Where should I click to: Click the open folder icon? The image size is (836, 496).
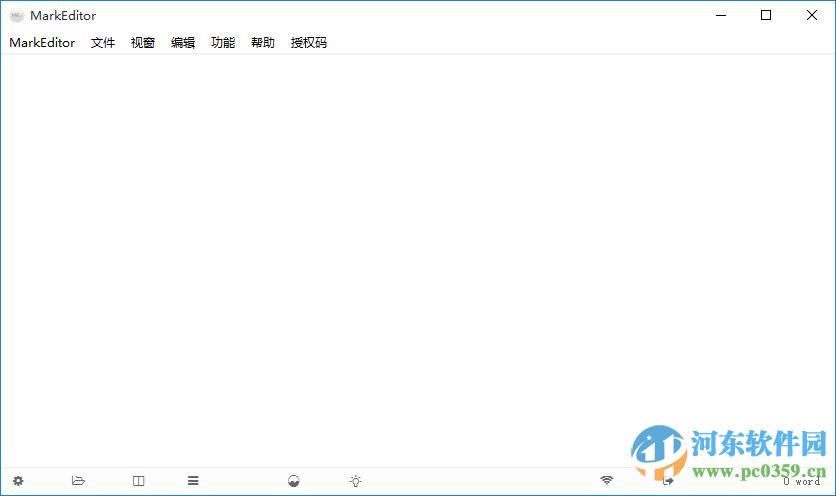click(x=78, y=481)
